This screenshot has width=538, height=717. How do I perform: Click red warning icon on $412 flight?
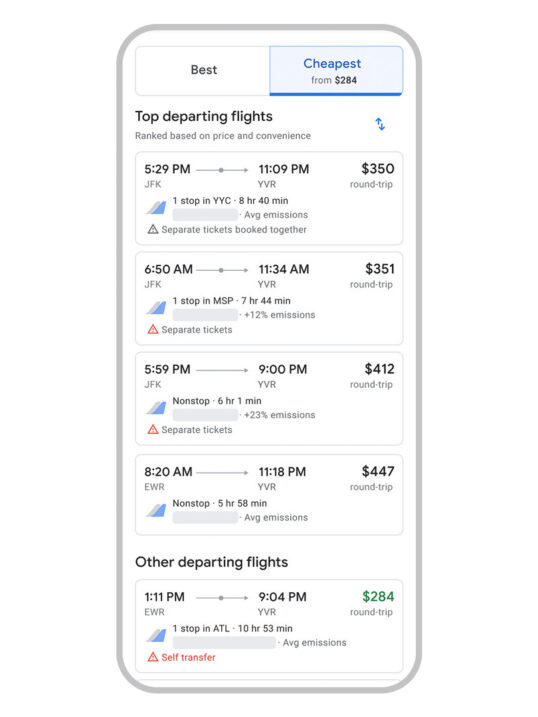[x=153, y=430]
